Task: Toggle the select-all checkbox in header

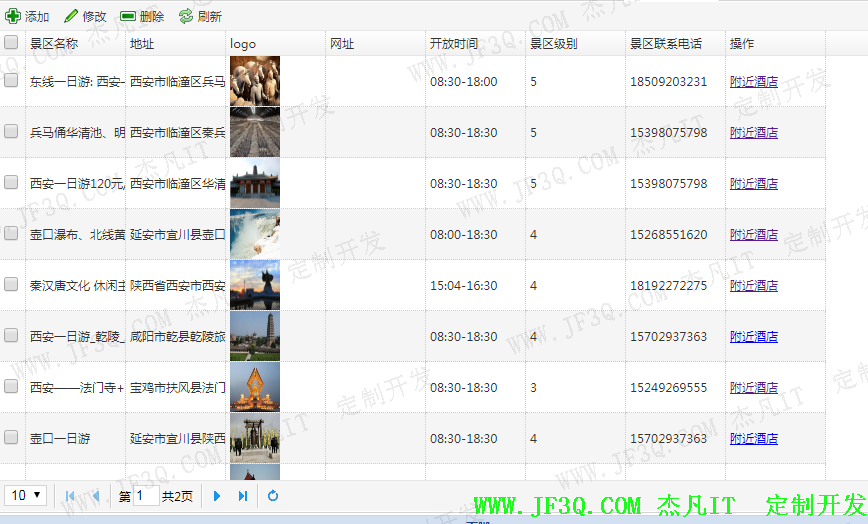Action: point(11,43)
